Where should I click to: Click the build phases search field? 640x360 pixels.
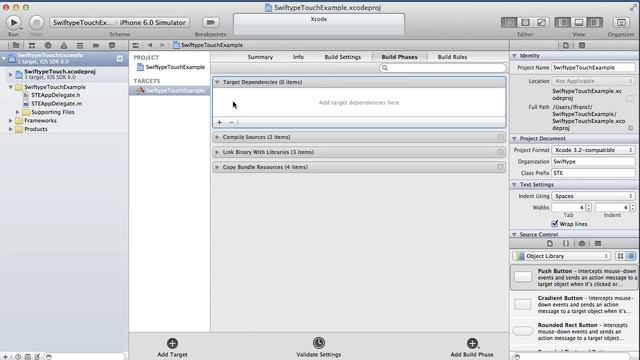(x=442, y=68)
